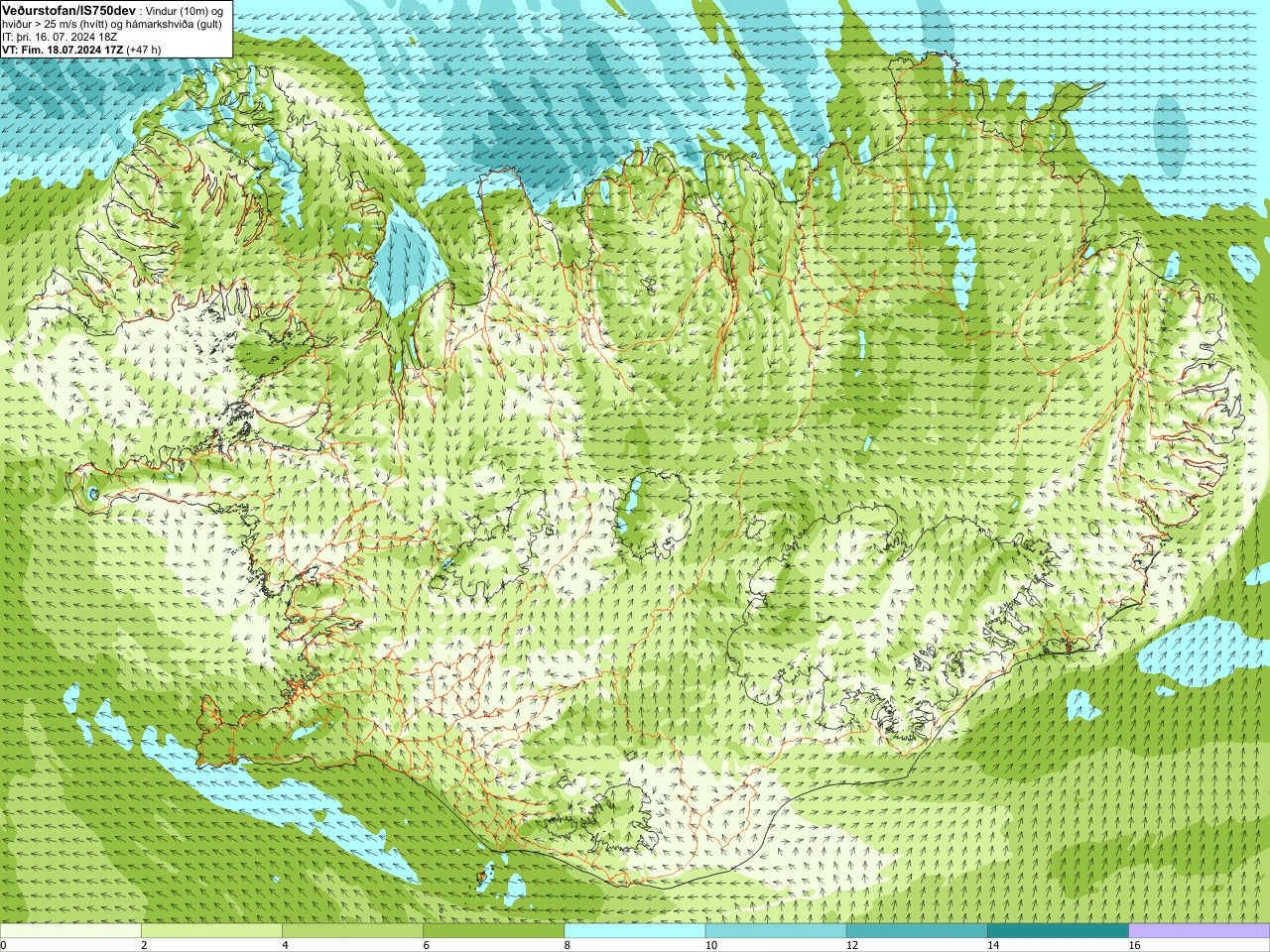The height and width of the screenshot is (952, 1270).
Task: Click the legend tick label '0'
Action: point(3,945)
